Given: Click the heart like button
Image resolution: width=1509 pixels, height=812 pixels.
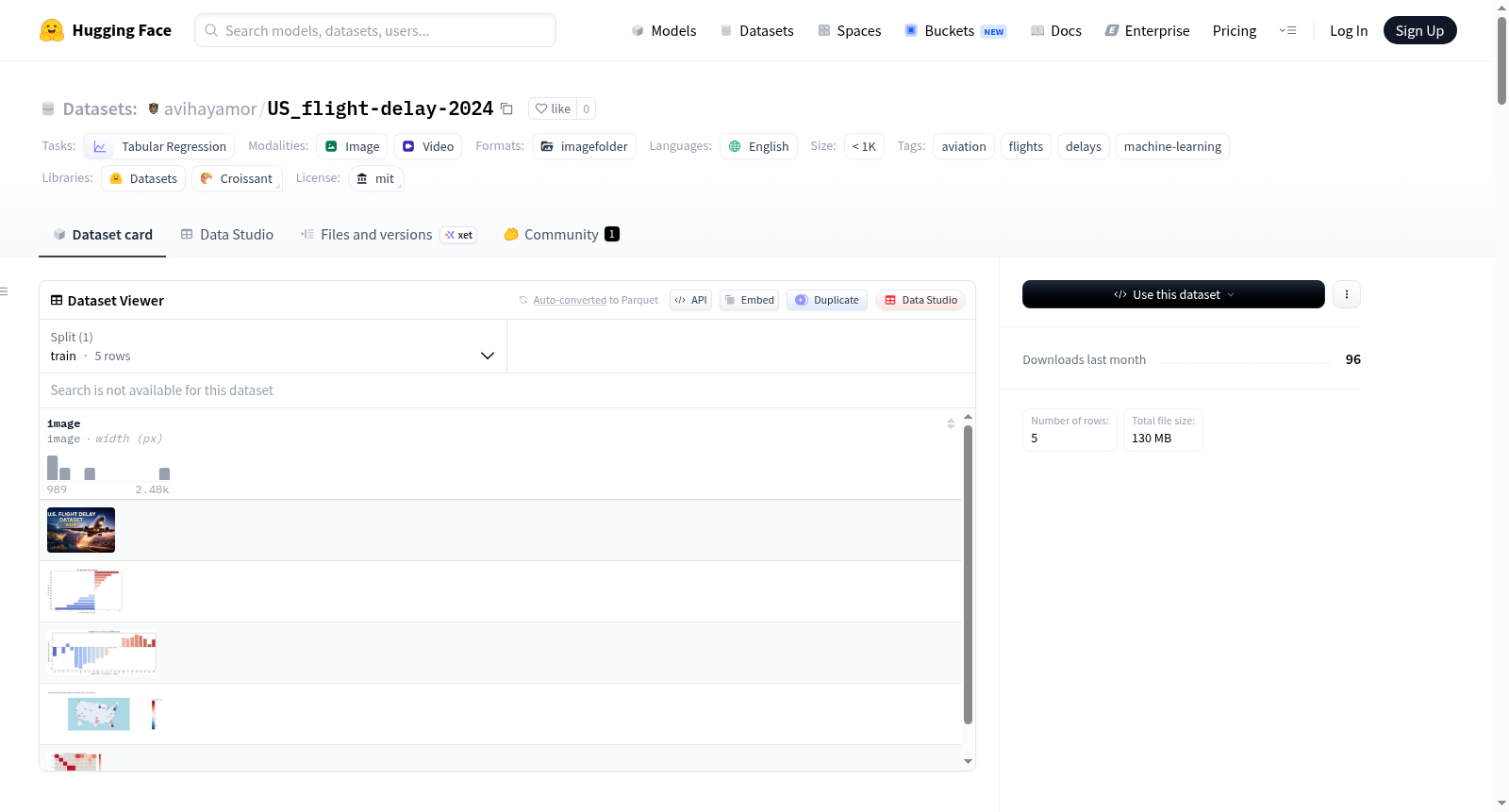Looking at the screenshot, I should pyautogui.click(x=553, y=108).
